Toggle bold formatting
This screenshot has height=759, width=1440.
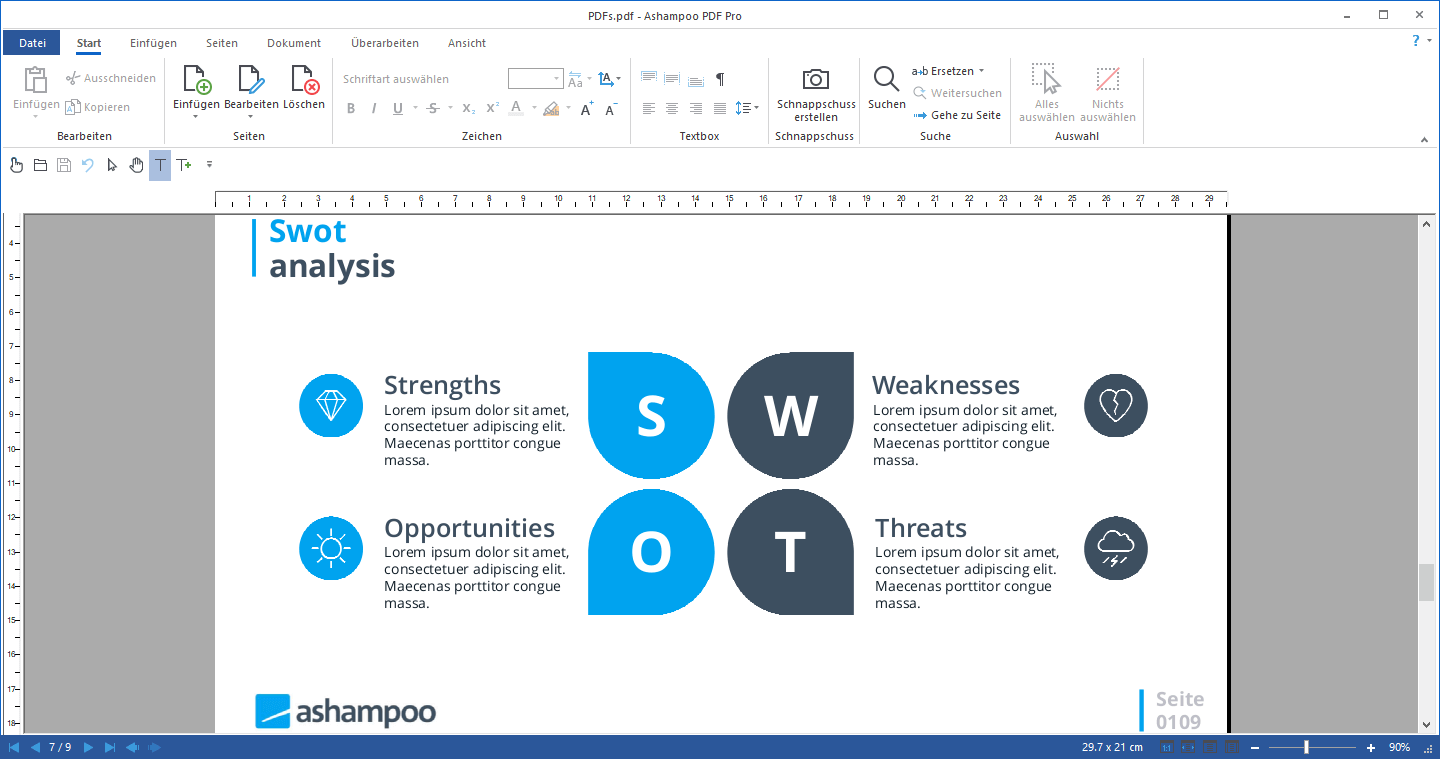click(351, 108)
